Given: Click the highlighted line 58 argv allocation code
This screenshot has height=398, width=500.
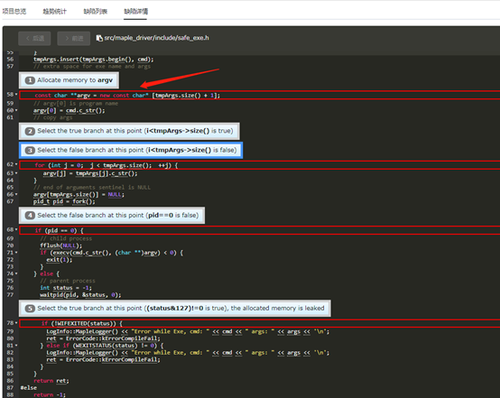Looking at the screenshot, I should point(260,95).
